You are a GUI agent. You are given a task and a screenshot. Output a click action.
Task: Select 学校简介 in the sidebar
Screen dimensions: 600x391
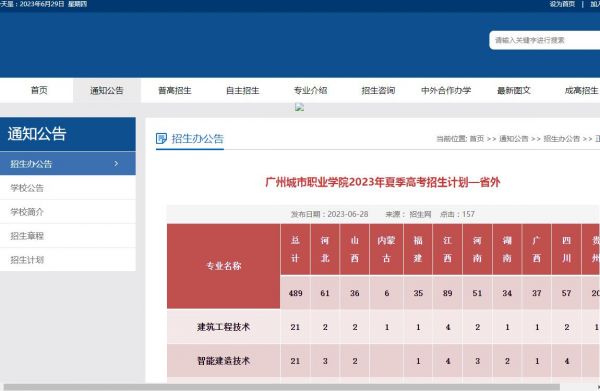click(x=68, y=212)
